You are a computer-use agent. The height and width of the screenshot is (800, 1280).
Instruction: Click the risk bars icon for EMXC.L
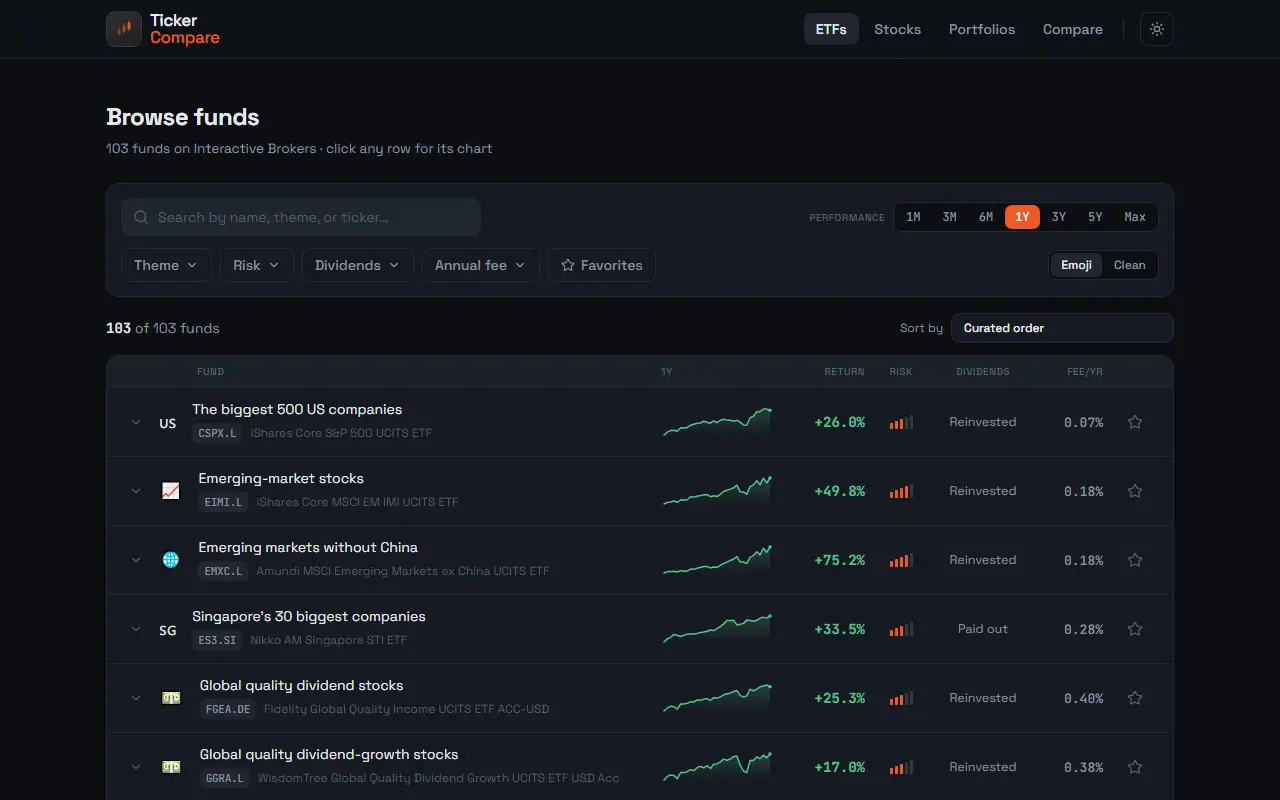901,560
